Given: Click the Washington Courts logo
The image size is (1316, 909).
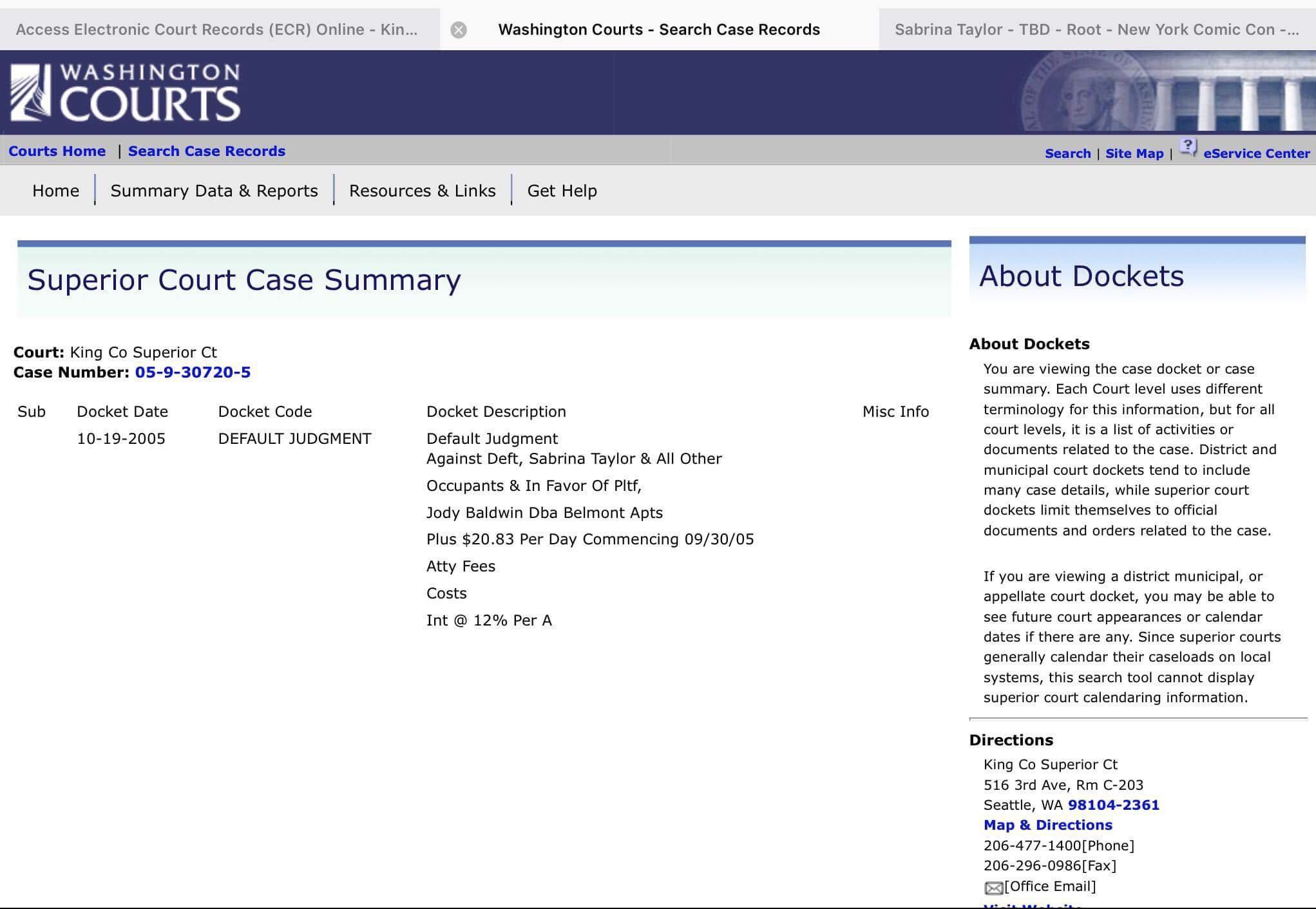Looking at the screenshot, I should tap(126, 92).
